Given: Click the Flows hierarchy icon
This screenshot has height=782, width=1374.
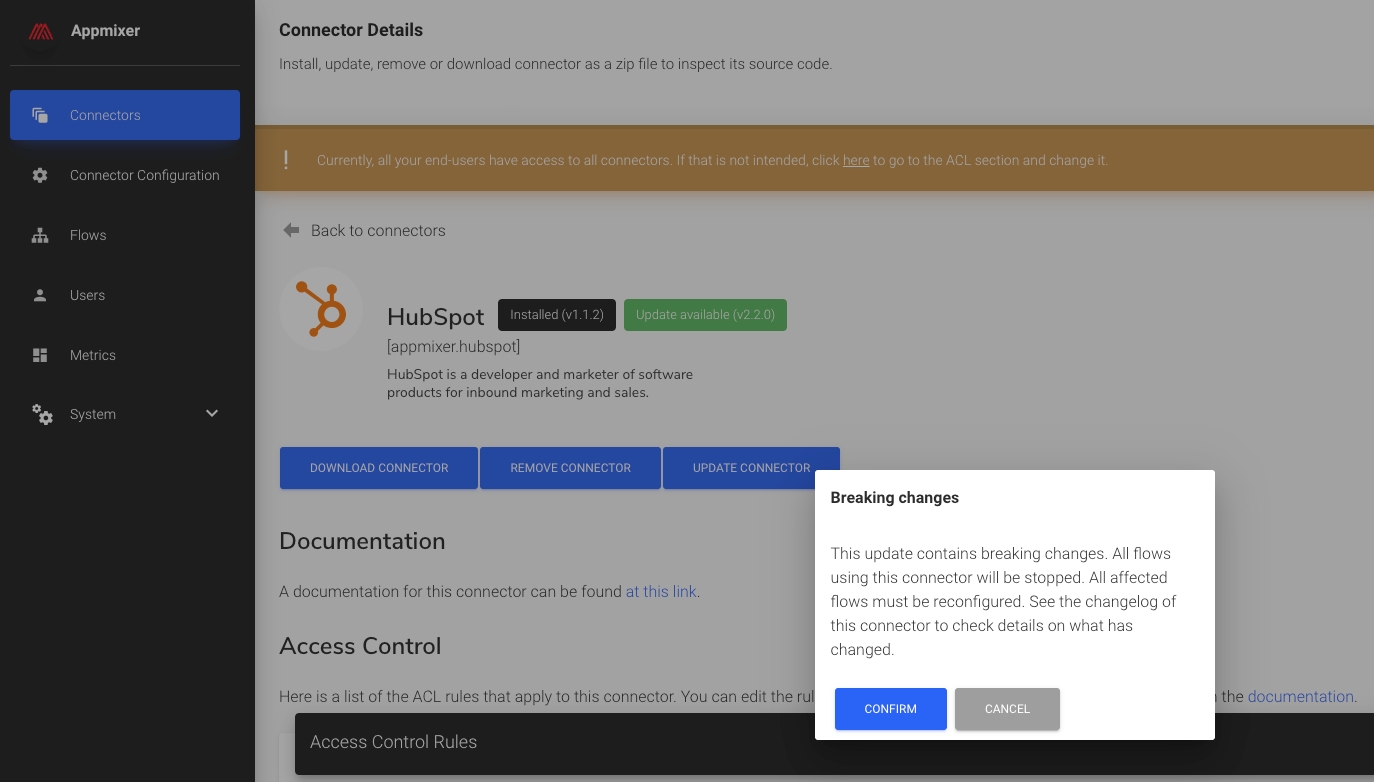Looking at the screenshot, I should point(40,235).
